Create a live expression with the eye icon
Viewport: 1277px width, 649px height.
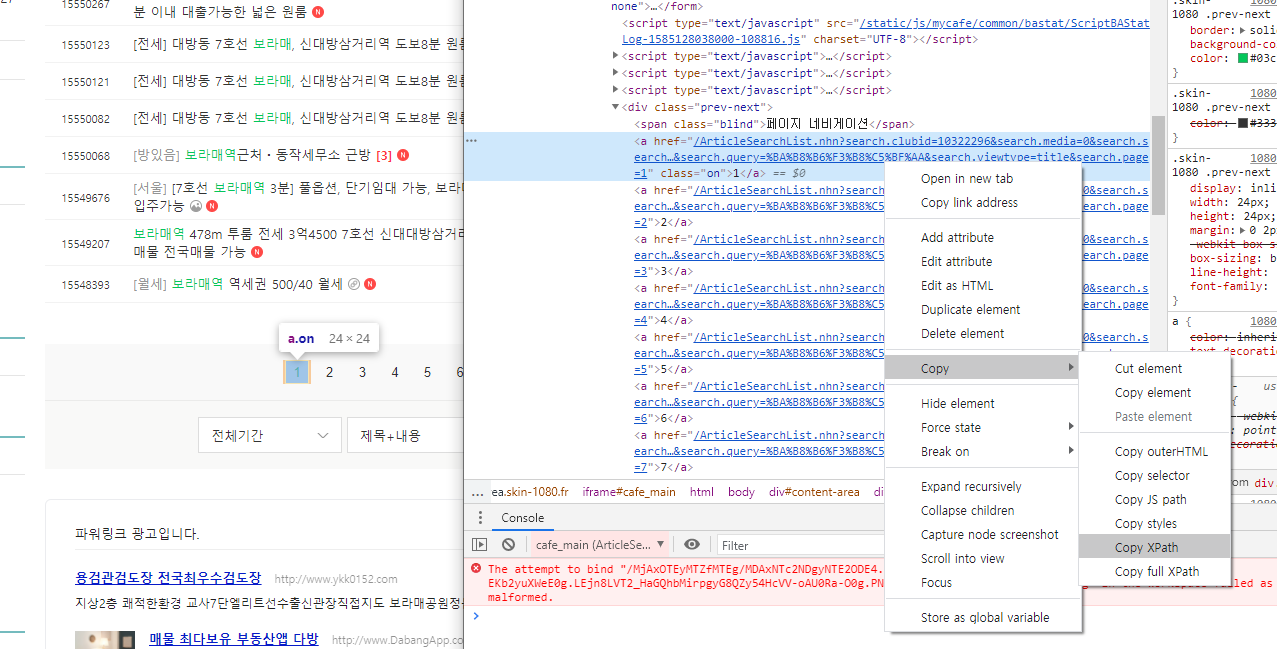pos(692,545)
